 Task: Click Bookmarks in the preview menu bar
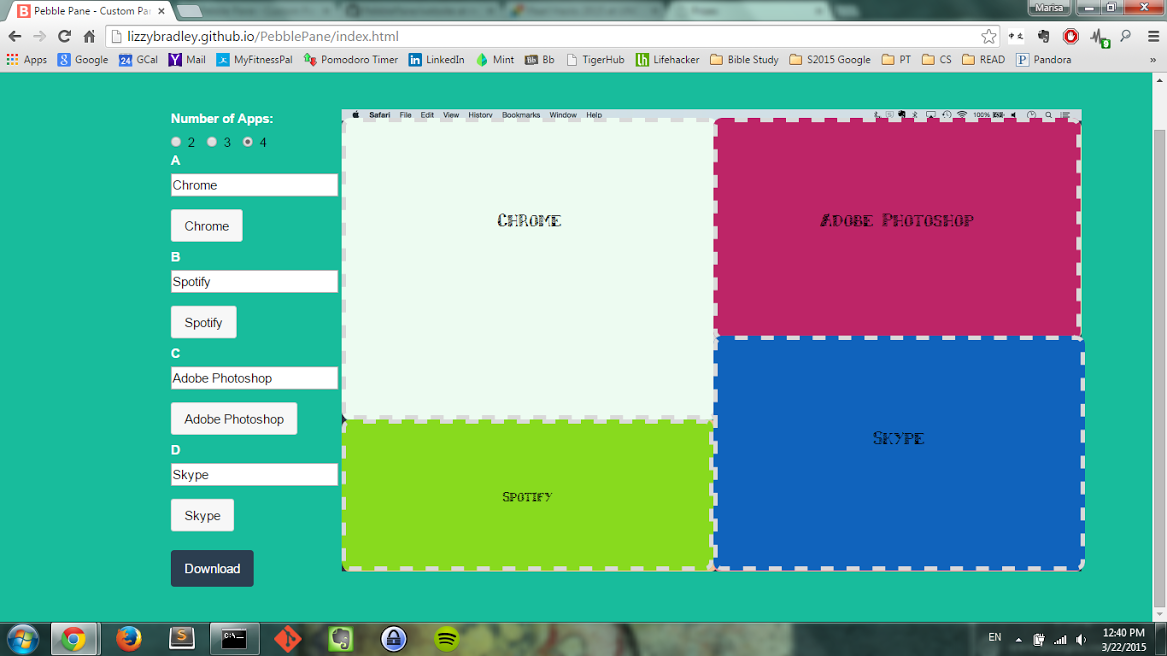tap(521, 115)
